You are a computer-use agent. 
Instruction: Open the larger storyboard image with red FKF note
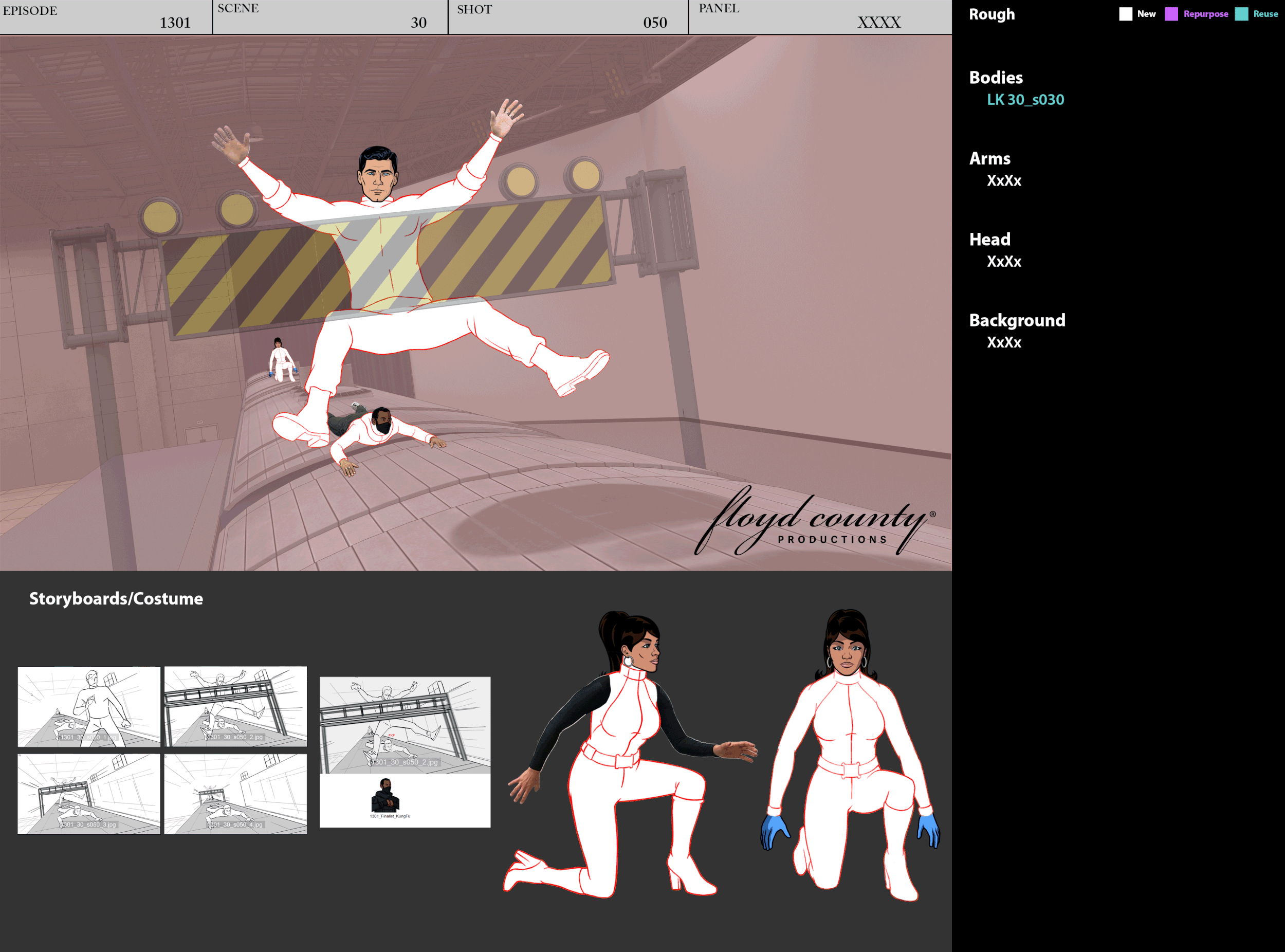[405, 725]
